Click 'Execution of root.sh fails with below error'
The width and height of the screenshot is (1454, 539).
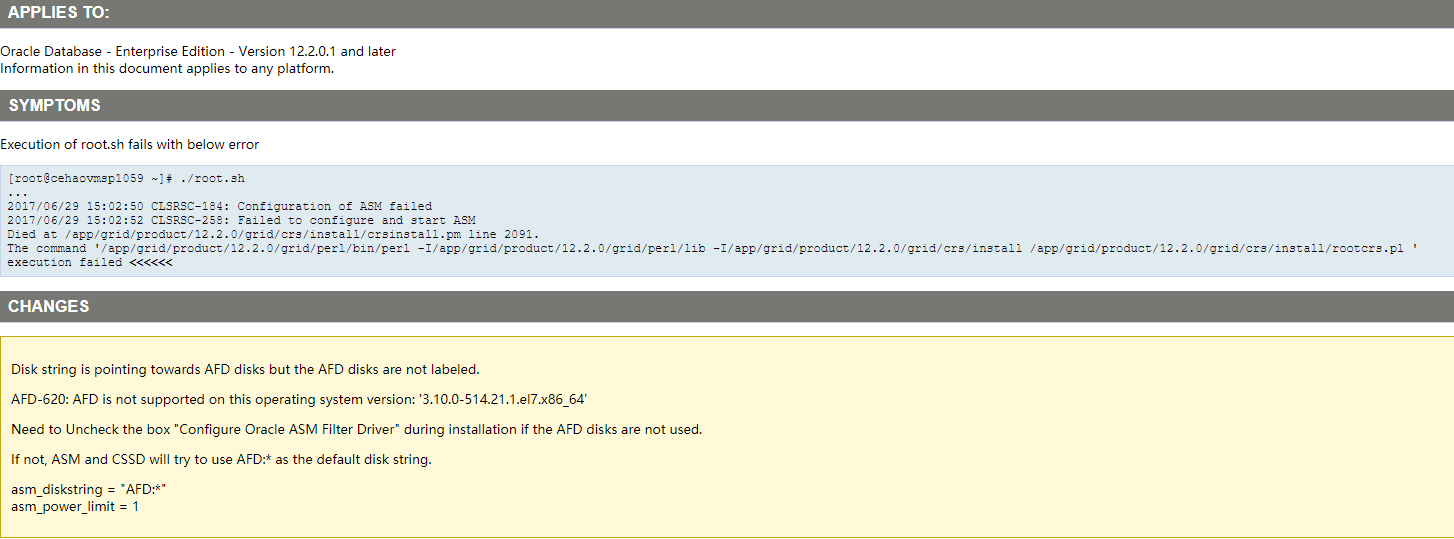click(x=130, y=144)
